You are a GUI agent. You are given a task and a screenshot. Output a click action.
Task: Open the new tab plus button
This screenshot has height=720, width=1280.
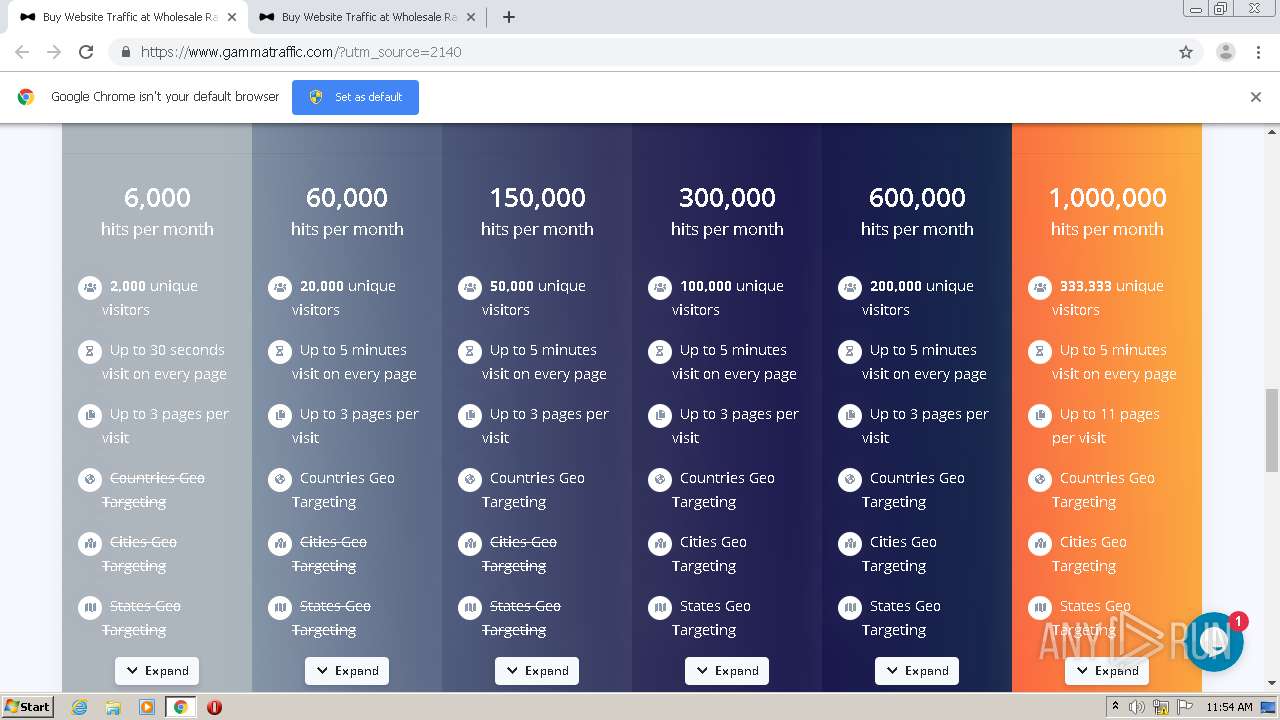point(508,17)
